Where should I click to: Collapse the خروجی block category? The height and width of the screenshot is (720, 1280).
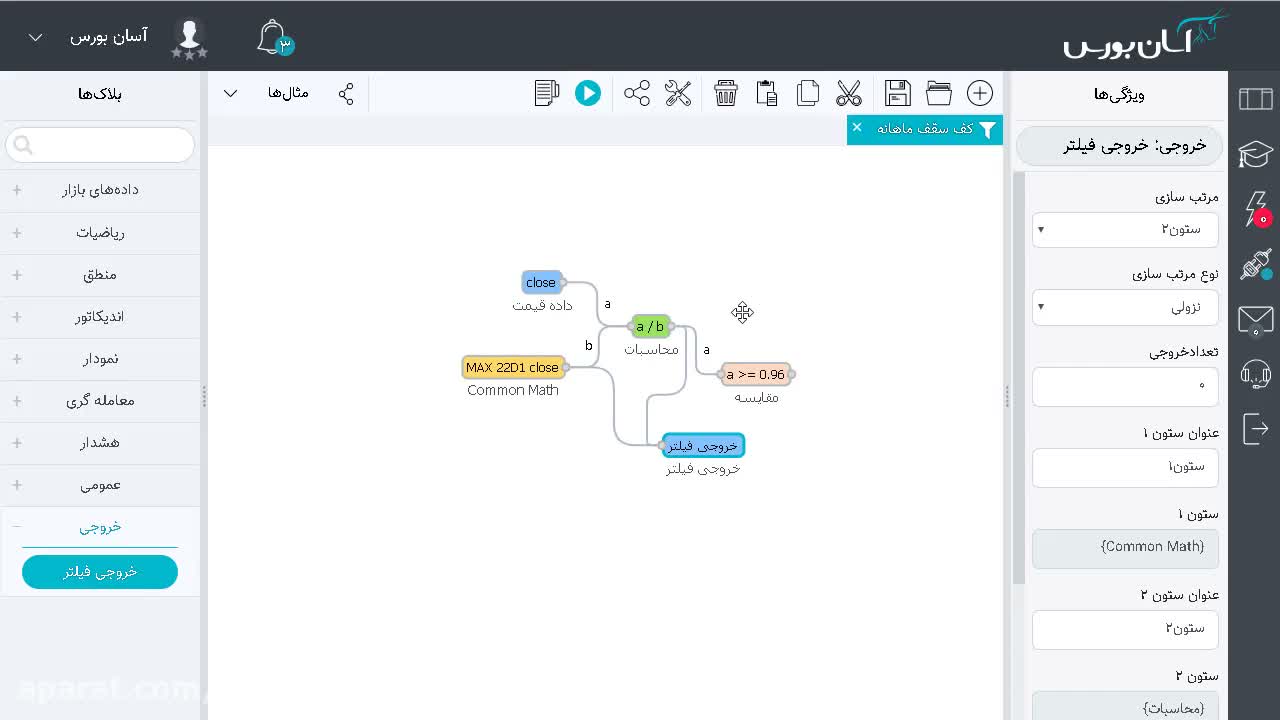tap(100, 526)
